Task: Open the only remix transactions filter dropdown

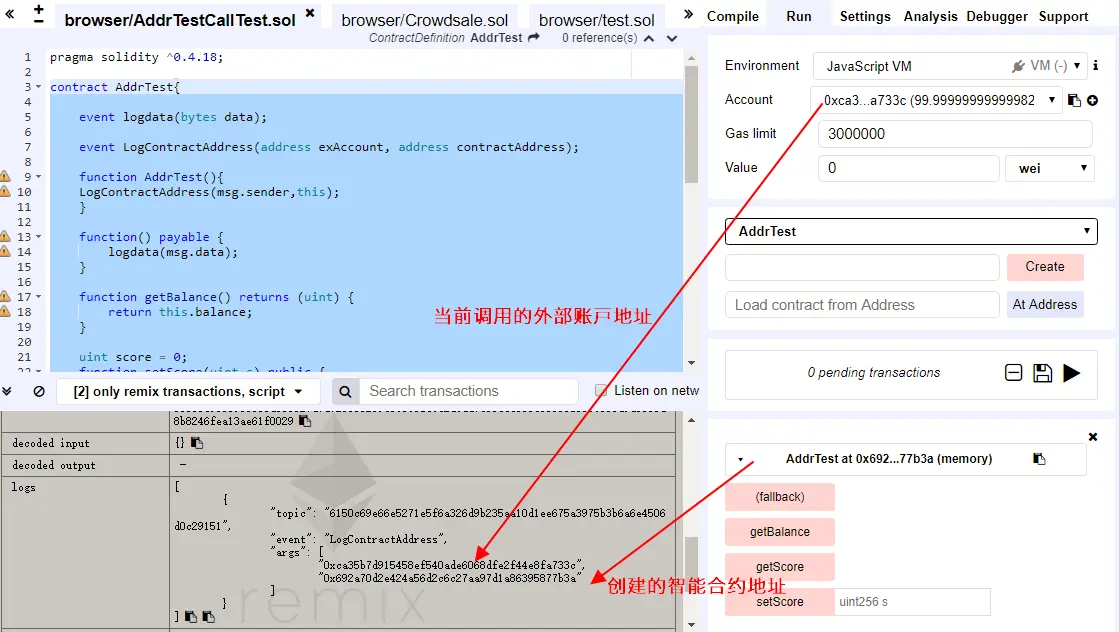Action: (x=187, y=391)
